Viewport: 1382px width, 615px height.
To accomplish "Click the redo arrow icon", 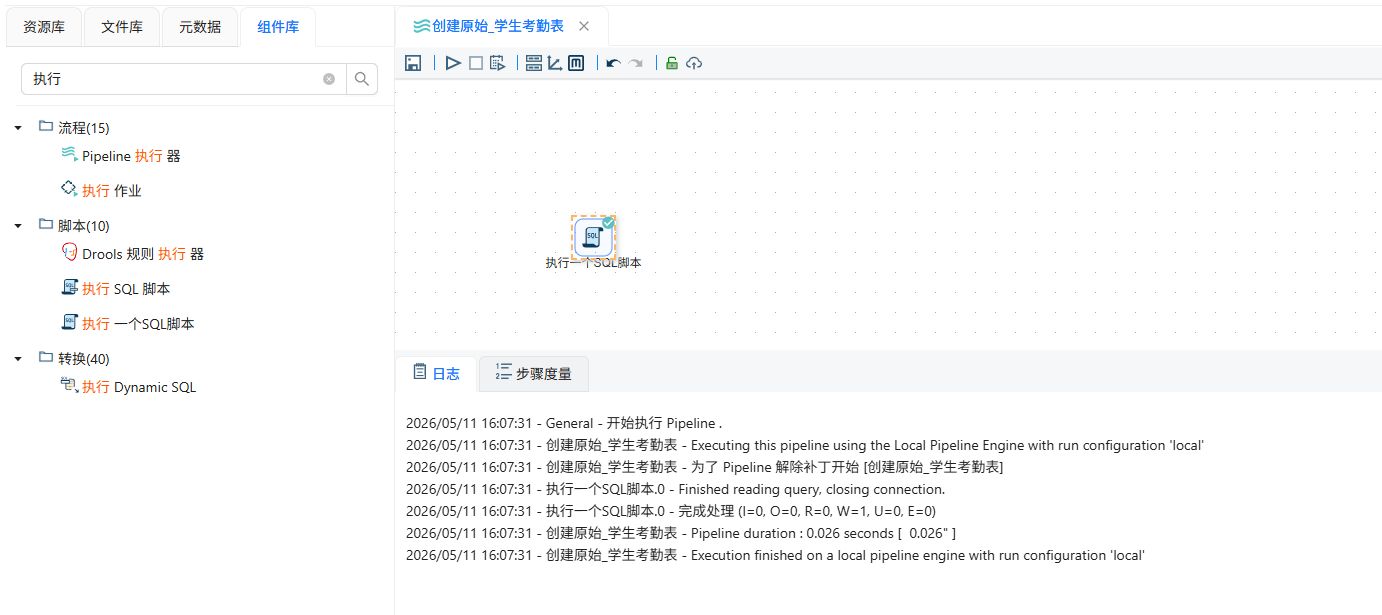I will coord(635,63).
